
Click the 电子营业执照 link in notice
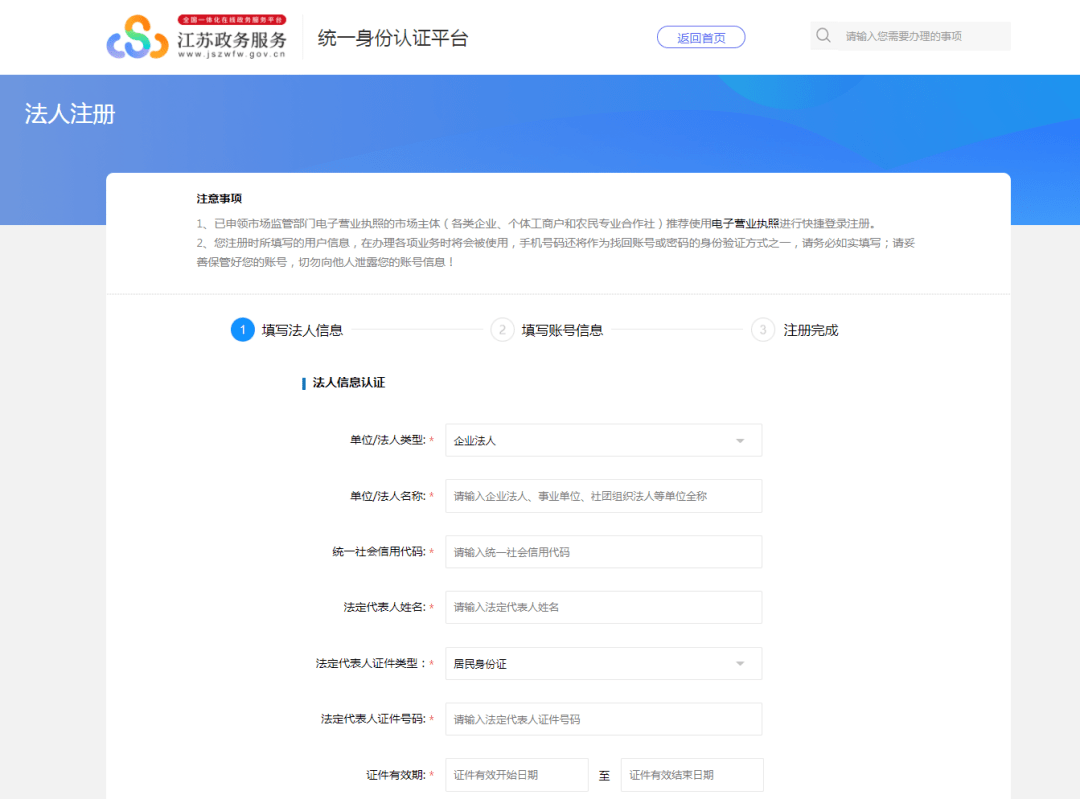click(x=745, y=223)
